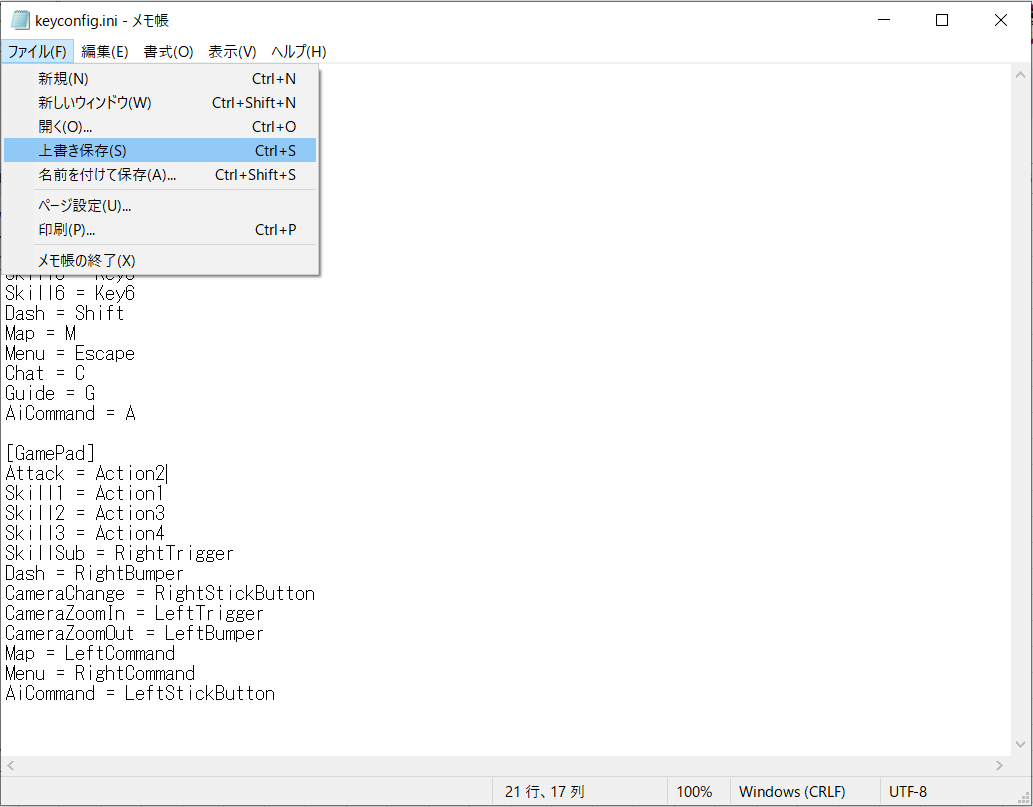Open the 書式(O) menu
The height and width of the screenshot is (807, 1033).
[168, 52]
